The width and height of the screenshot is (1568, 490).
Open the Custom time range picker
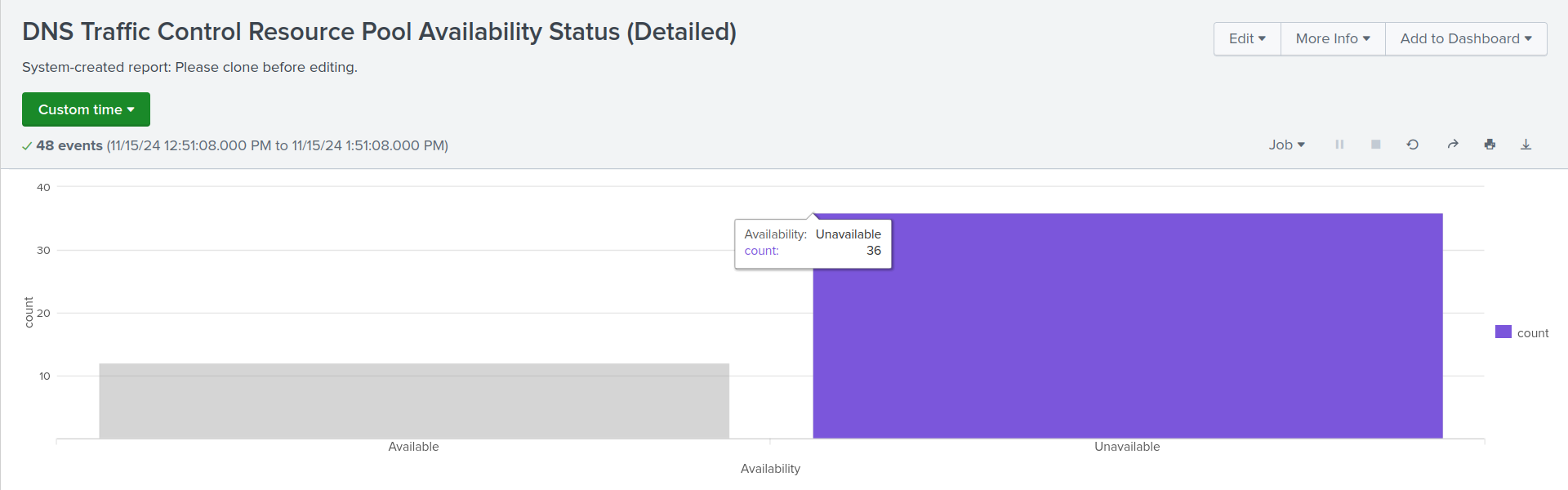pyautogui.click(x=86, y=109)
